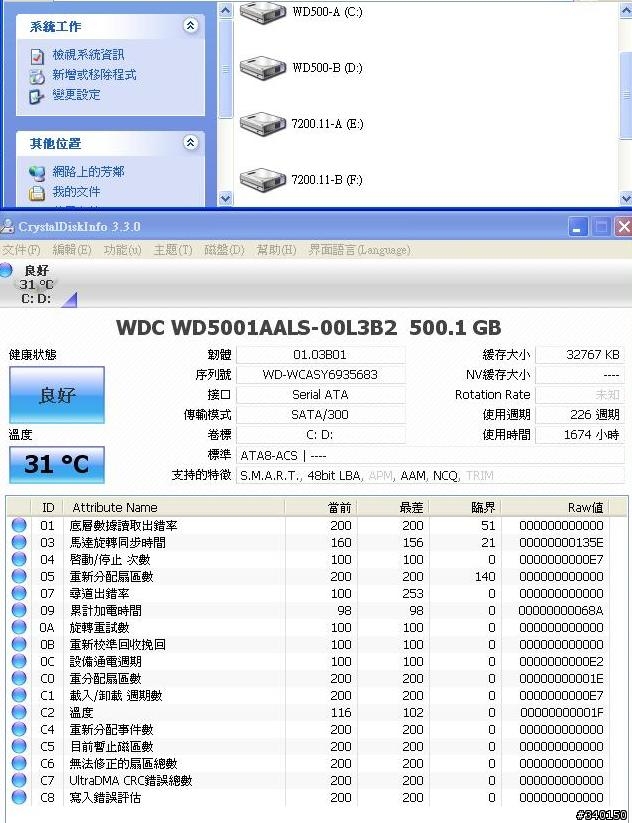The height and width of the screenshot is (823, 632).
Task: Click the blue status orb of the C: D: disk
Action: 6,270
